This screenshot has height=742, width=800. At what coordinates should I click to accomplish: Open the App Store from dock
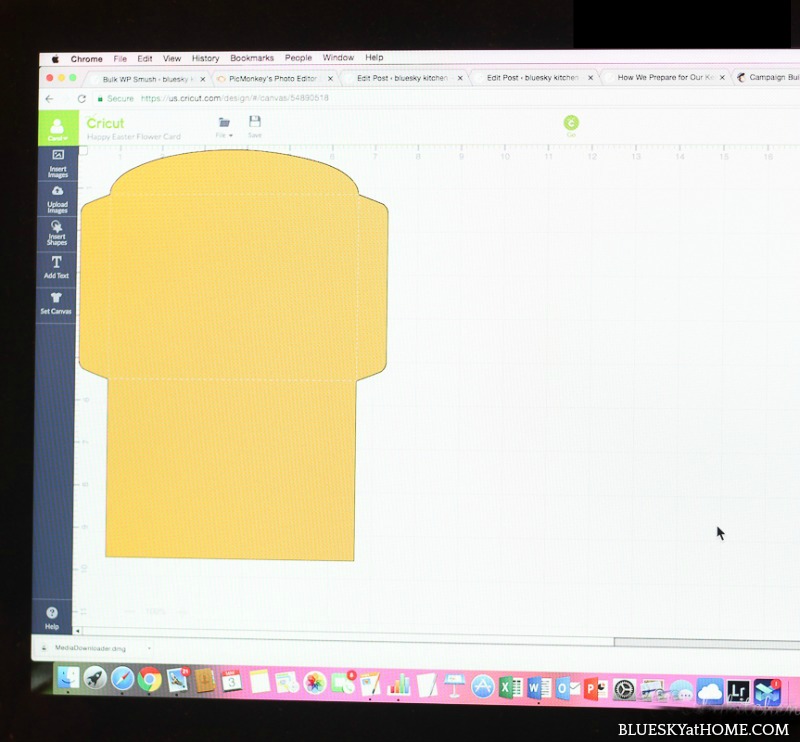click(482, 686)
